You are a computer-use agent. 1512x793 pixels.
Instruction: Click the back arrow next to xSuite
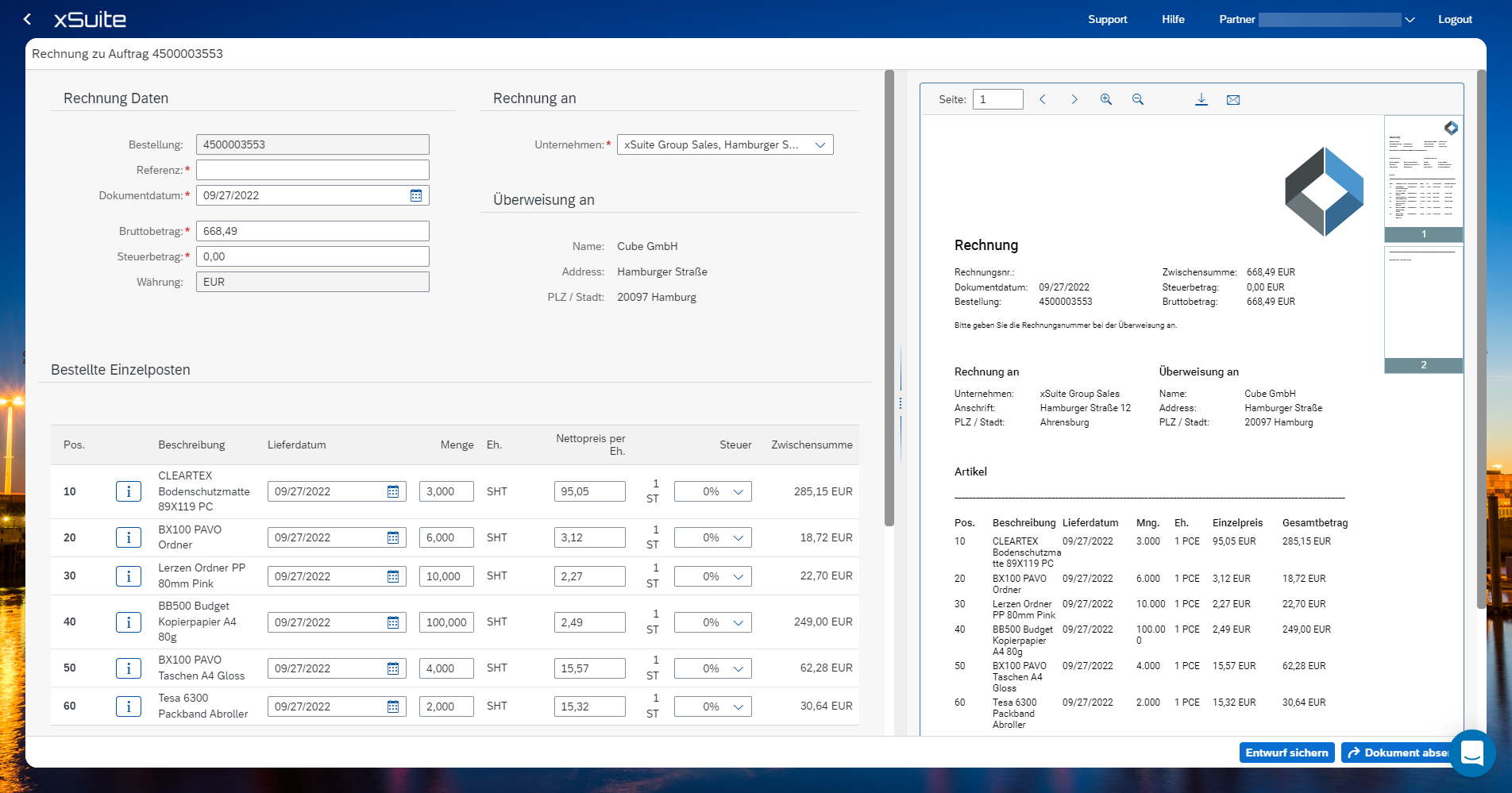(28, 19)
